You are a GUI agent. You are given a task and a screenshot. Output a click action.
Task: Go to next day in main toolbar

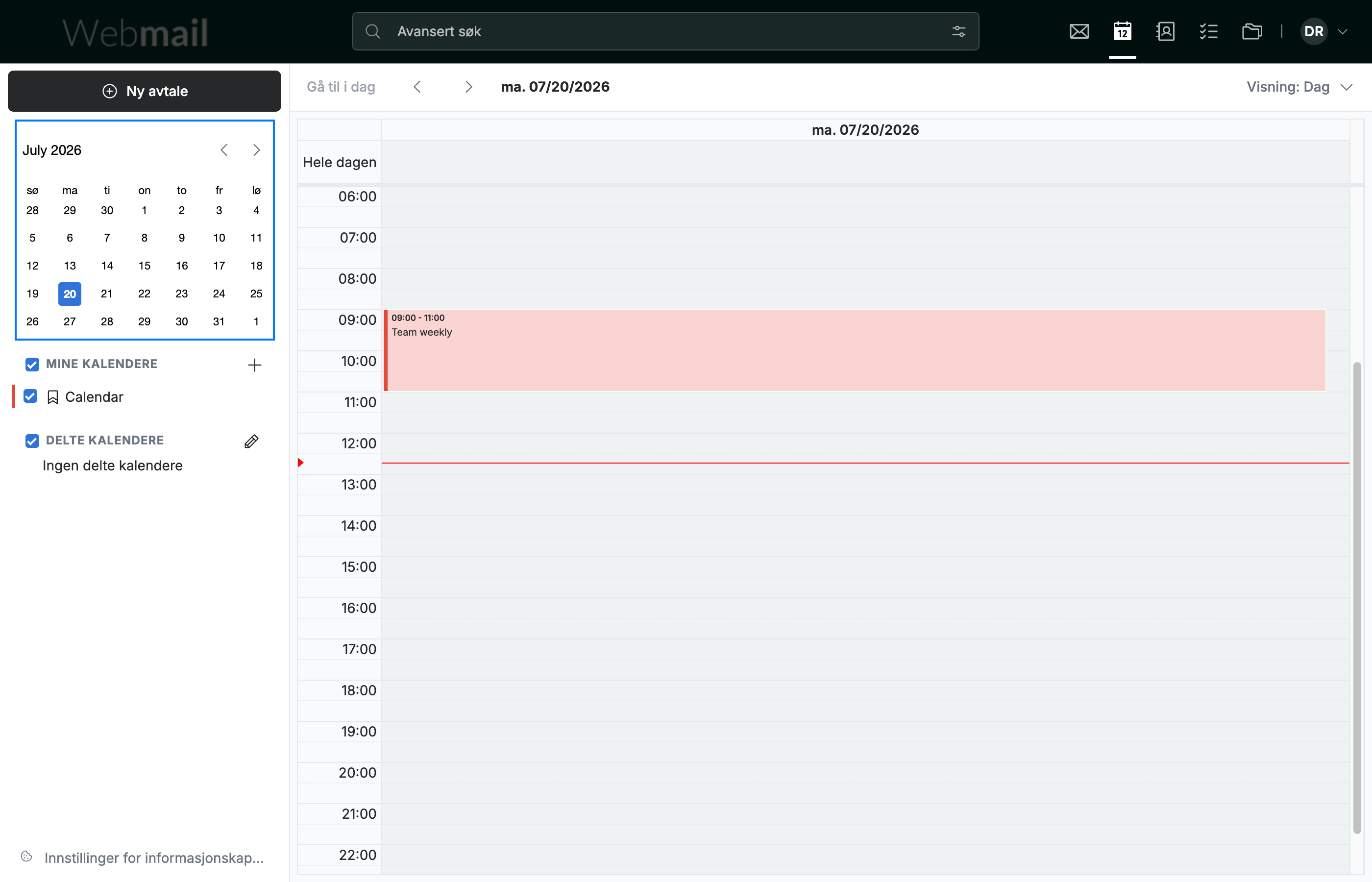pyautogui.click(x=468, y=87)
